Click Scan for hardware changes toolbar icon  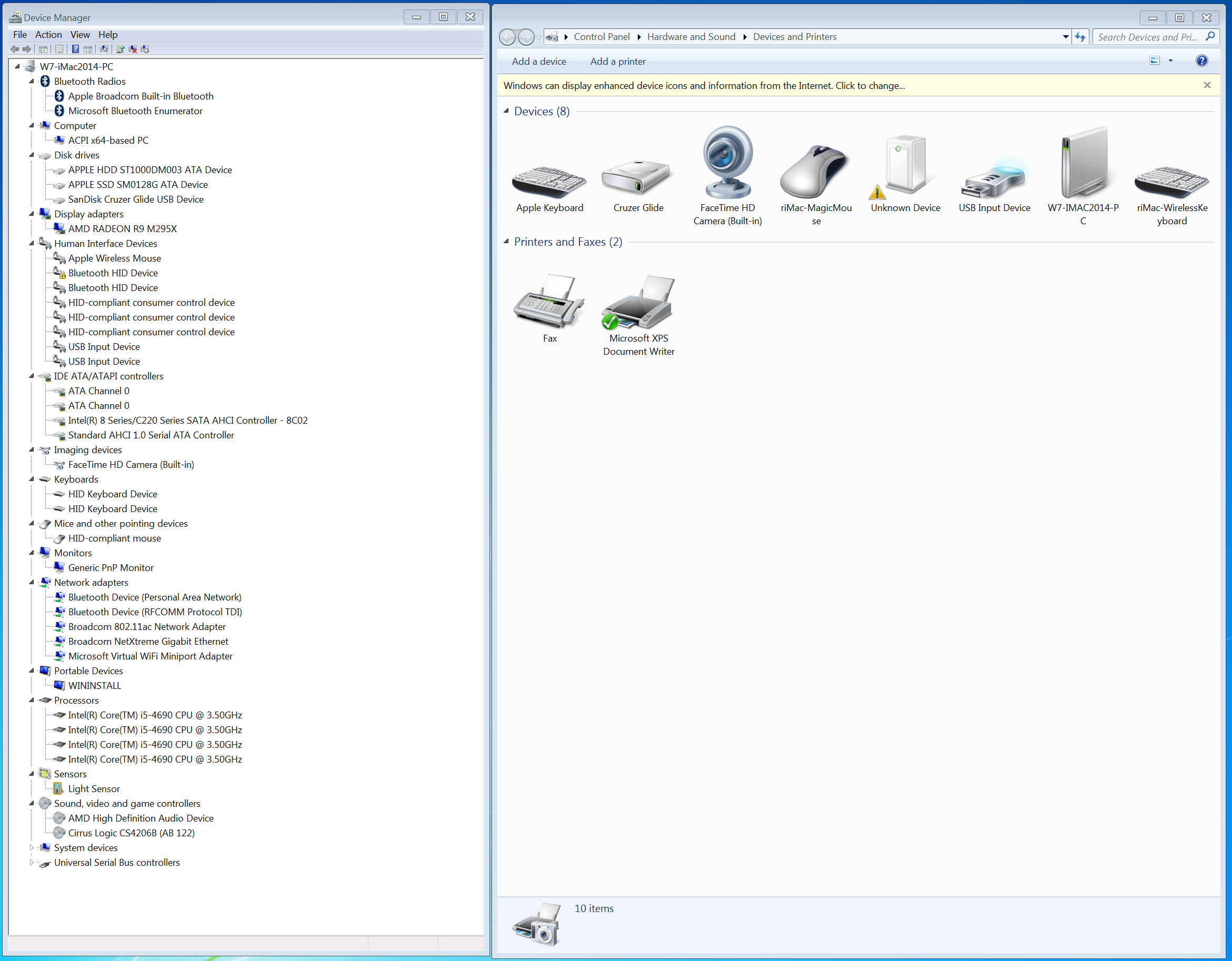pos(104,49)
